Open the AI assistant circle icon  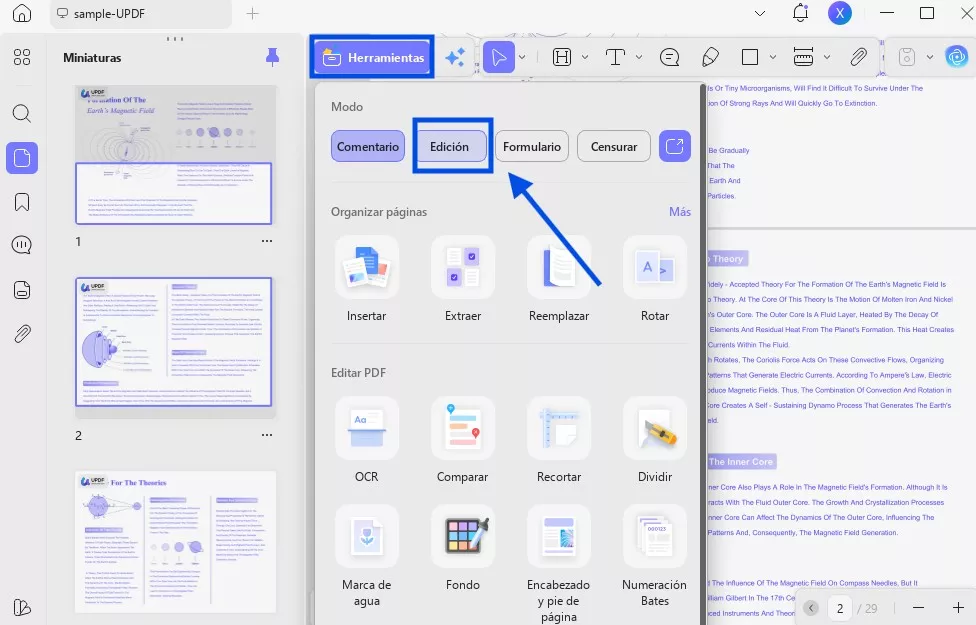coord(957,57)
